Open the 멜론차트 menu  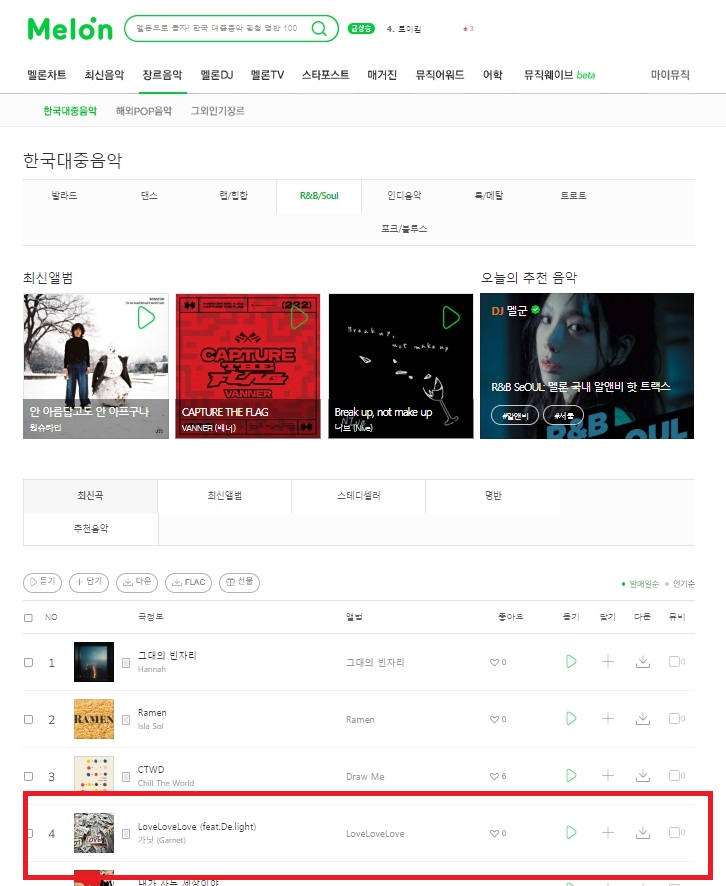click(47, 75)
